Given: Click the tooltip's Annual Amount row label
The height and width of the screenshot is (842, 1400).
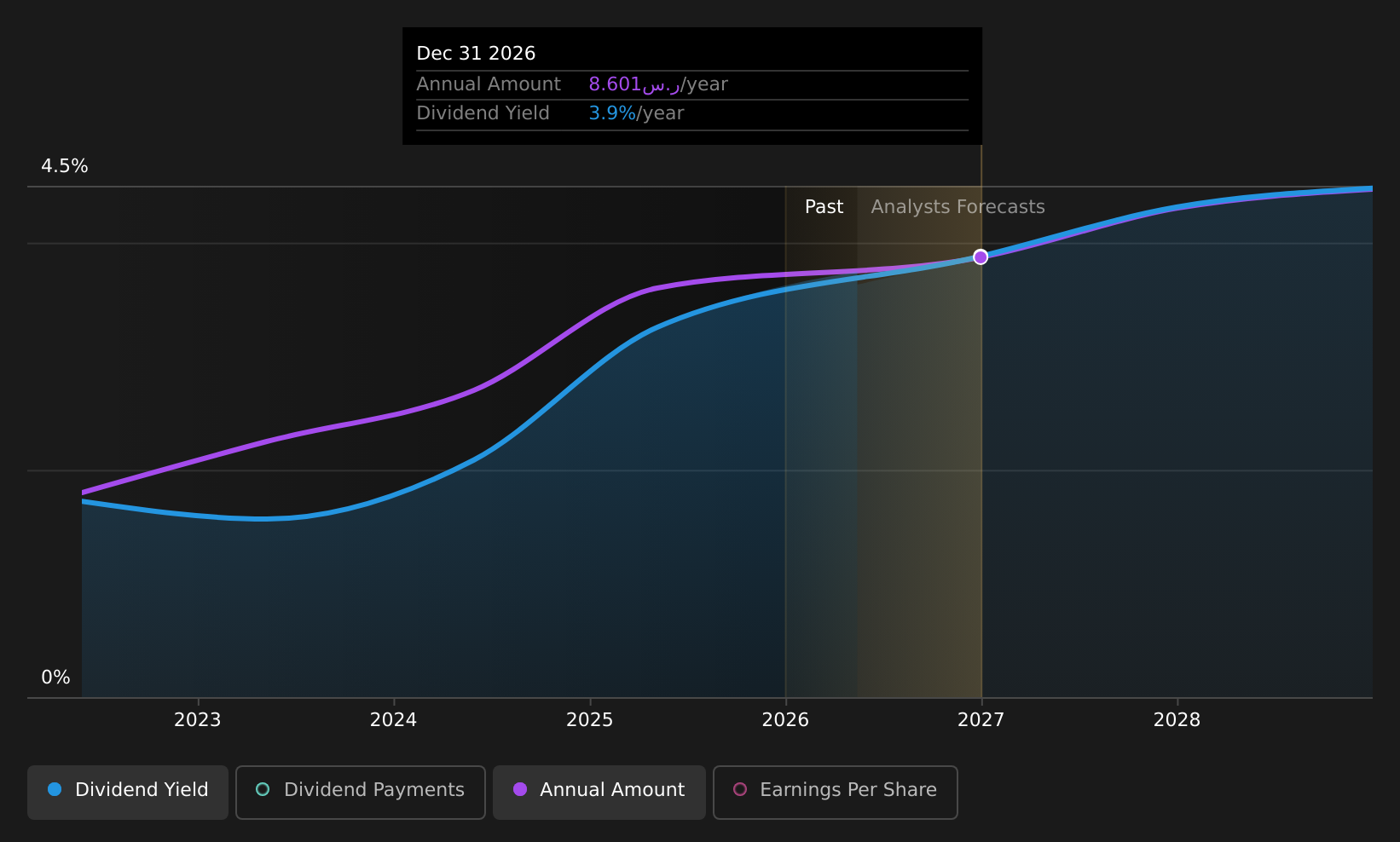Looking at the screenshot, I should (489, 84).
